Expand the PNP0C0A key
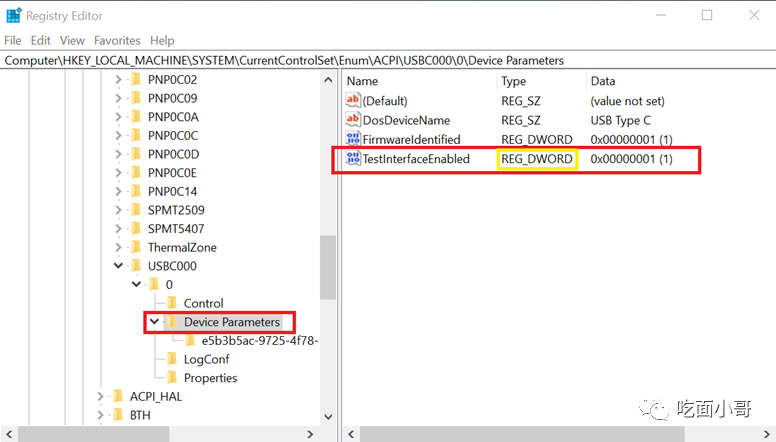This screenshot has width=776, height=442. (118, 117)
